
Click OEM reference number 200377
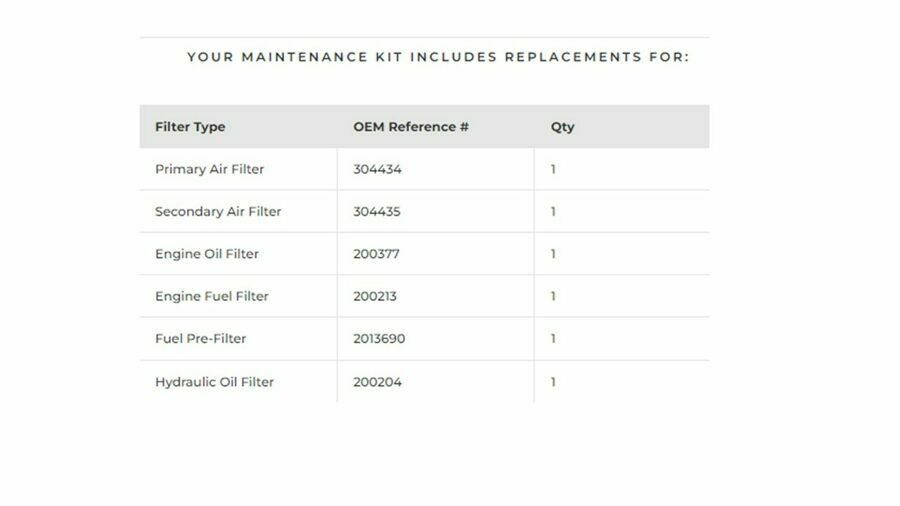[x=376, y=254]
